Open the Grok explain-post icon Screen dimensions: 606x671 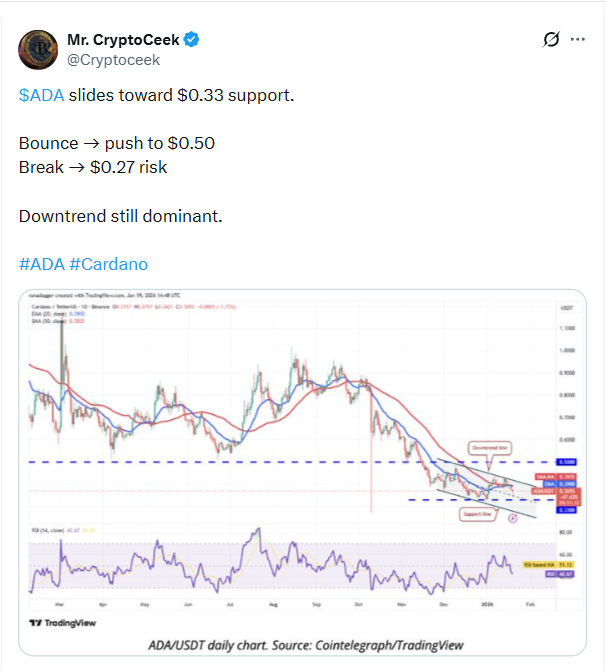(x=549, y=40)
